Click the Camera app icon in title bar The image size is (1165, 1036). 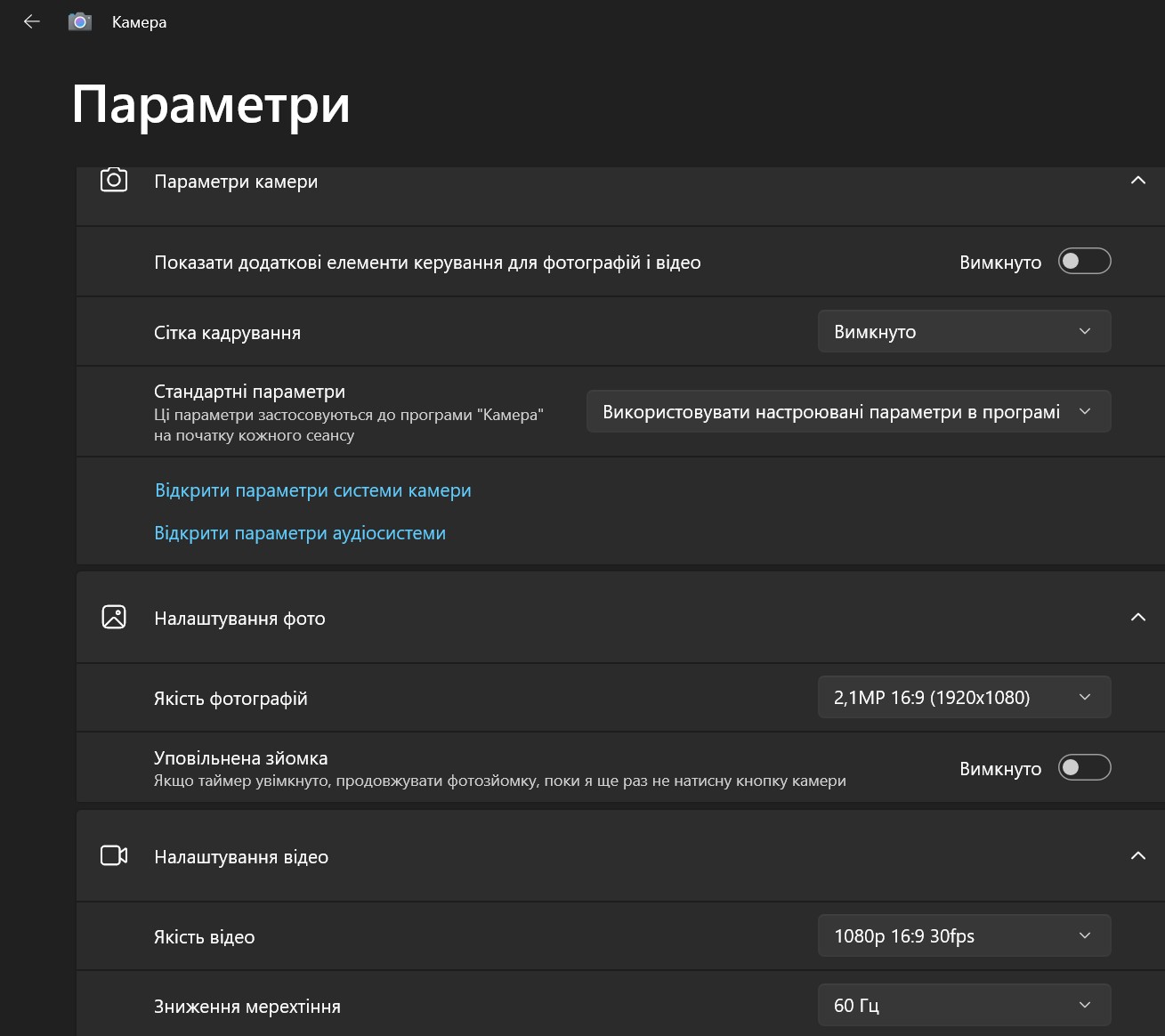pyautogui.click(x=80, y=22)
